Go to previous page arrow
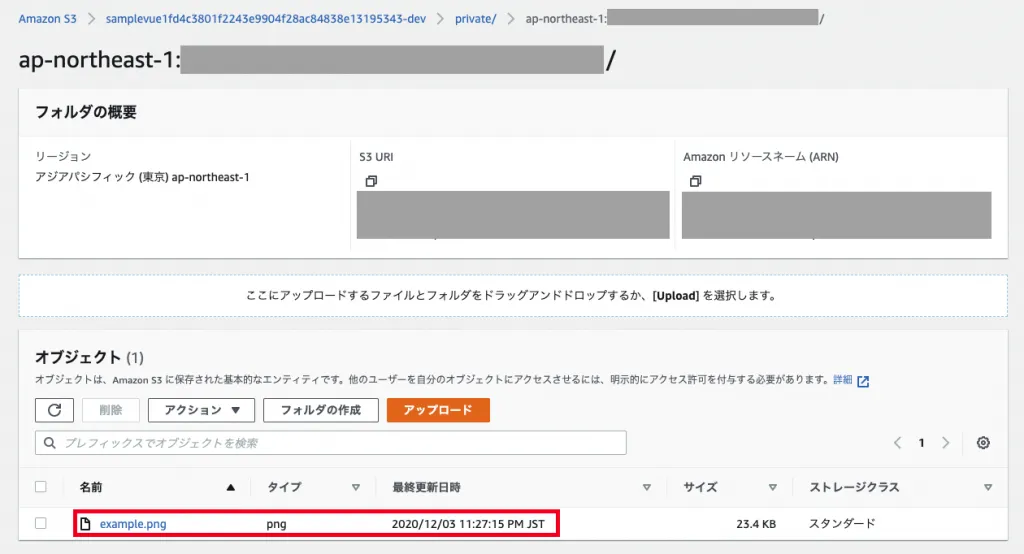The width and height of the screenshot is (1024, 554). (x=897, y=443)
